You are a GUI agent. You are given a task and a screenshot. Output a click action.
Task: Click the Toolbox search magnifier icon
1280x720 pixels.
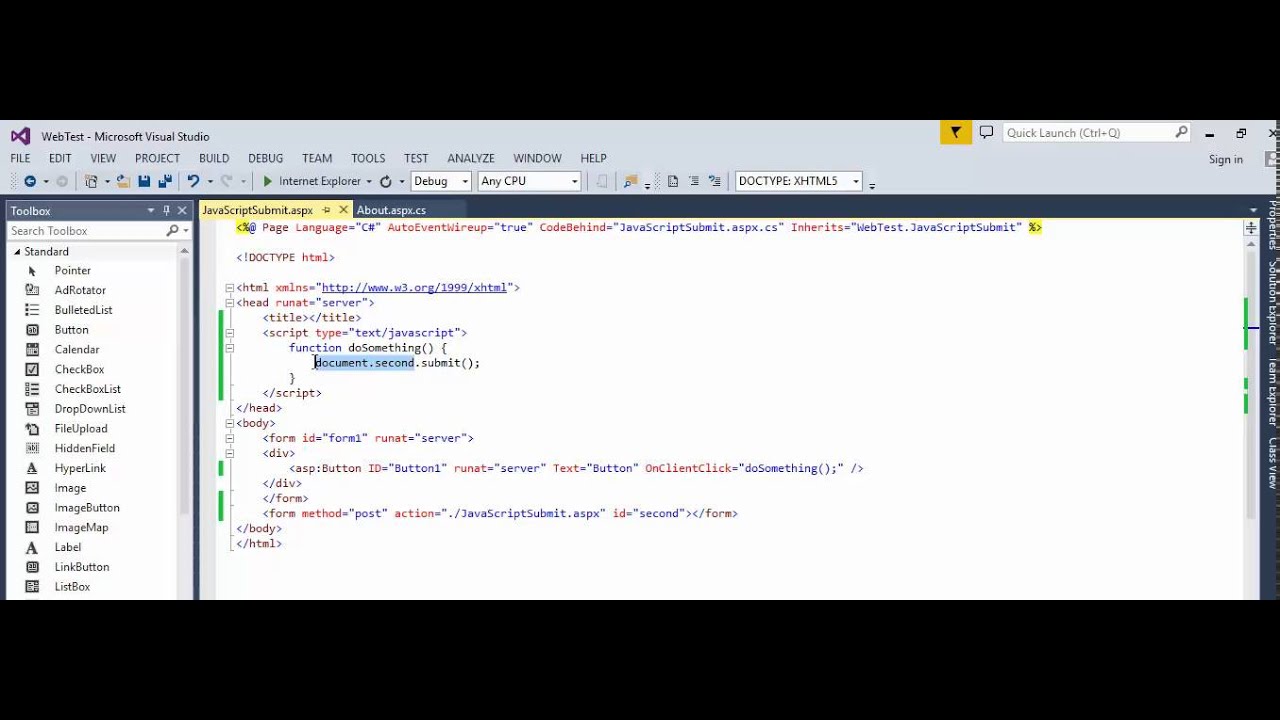click(172, 231)
